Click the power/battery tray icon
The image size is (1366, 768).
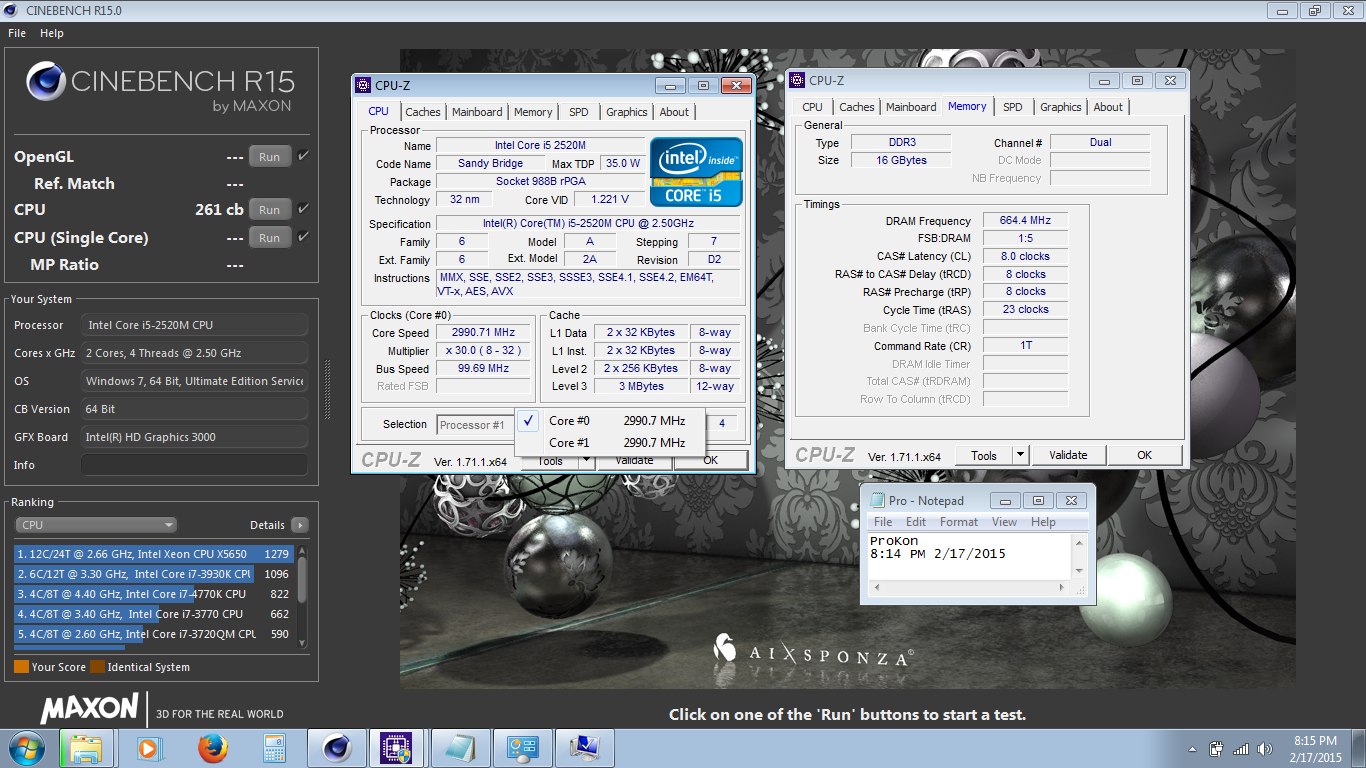pos(1216,748)
